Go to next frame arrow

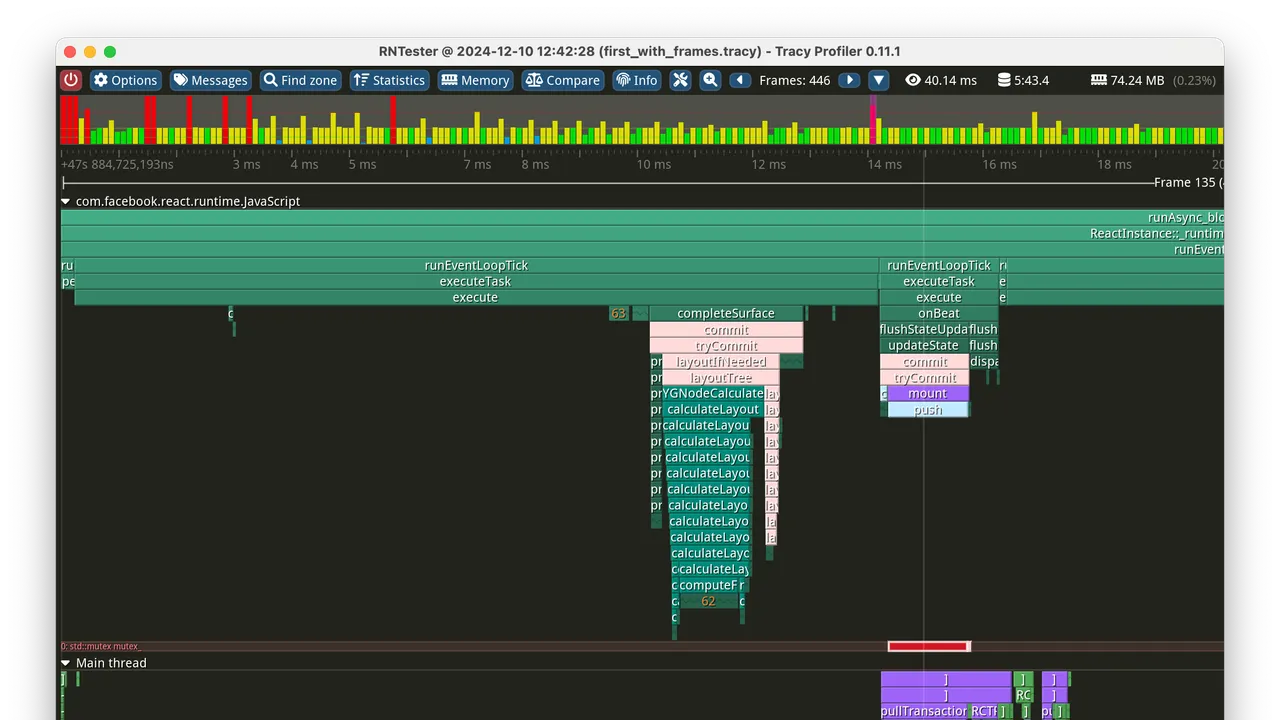click(849, 80)
